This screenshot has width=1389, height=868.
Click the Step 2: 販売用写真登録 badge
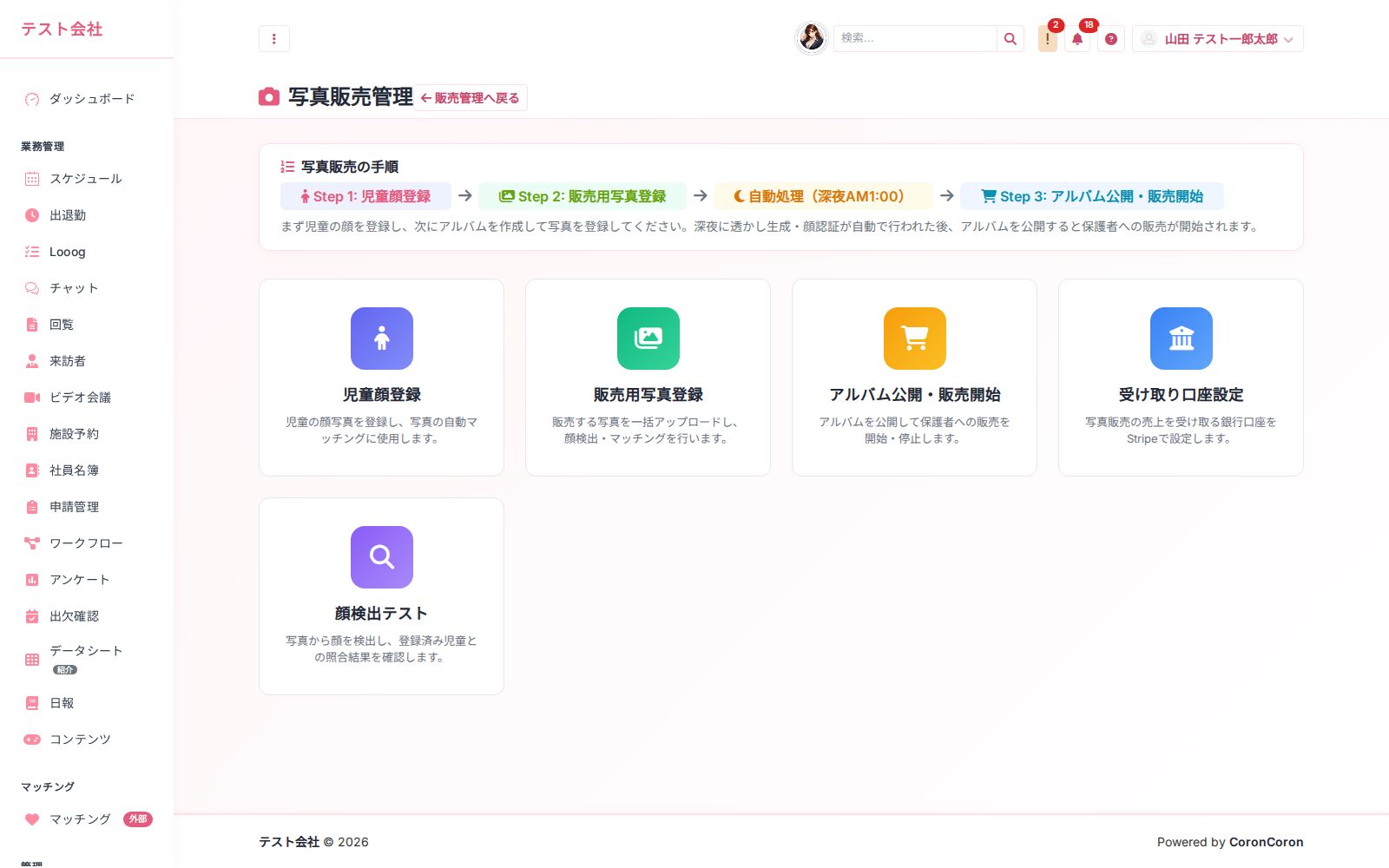[583, 196]
